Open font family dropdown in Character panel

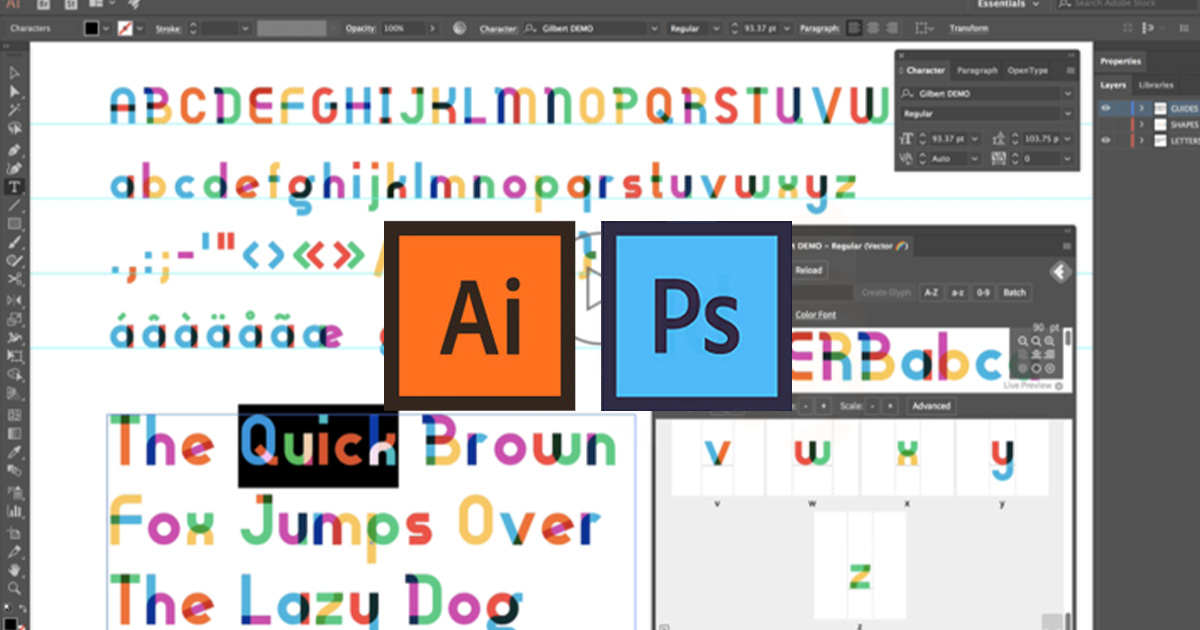click(1068, 93)
